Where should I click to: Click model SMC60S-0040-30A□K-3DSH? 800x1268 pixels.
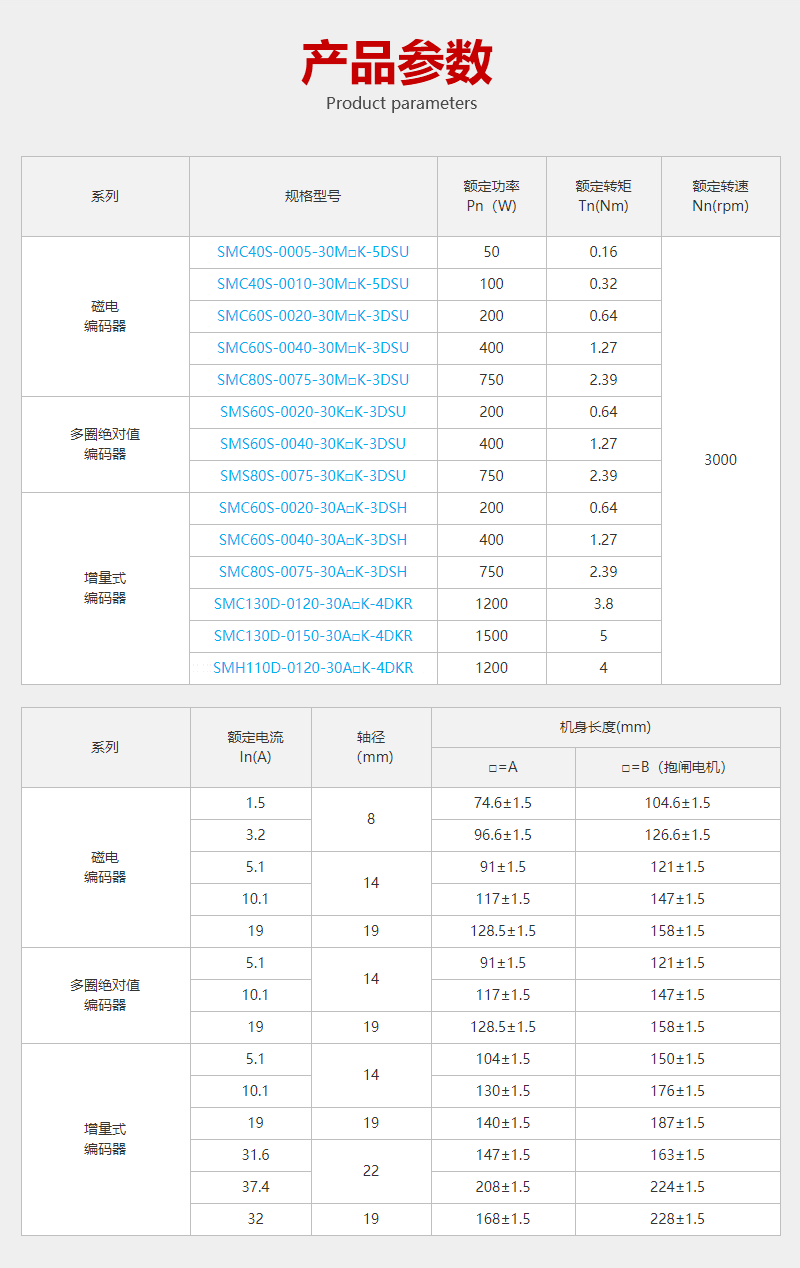pyautogui.click(x=313, y=540)
